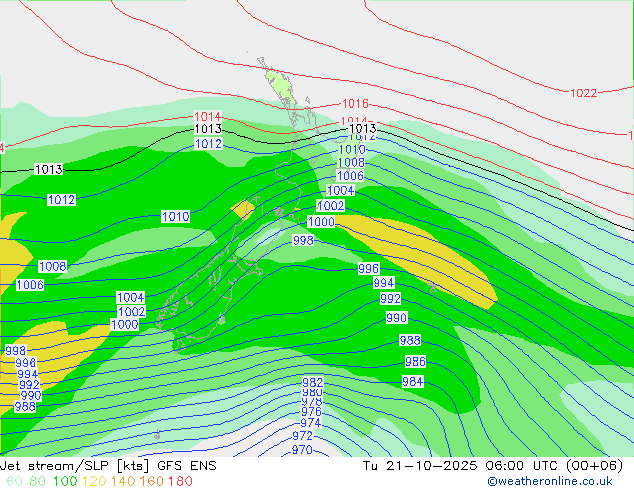Screen dimensions: 634x490
Task: Click the 984 isobar label
Action: (412, 381)
